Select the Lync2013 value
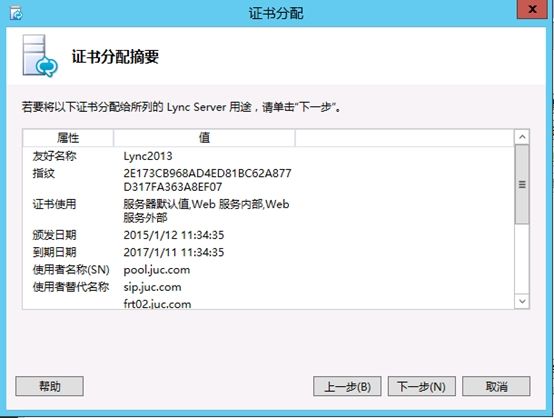554x418 pixels. coord(148,156)
